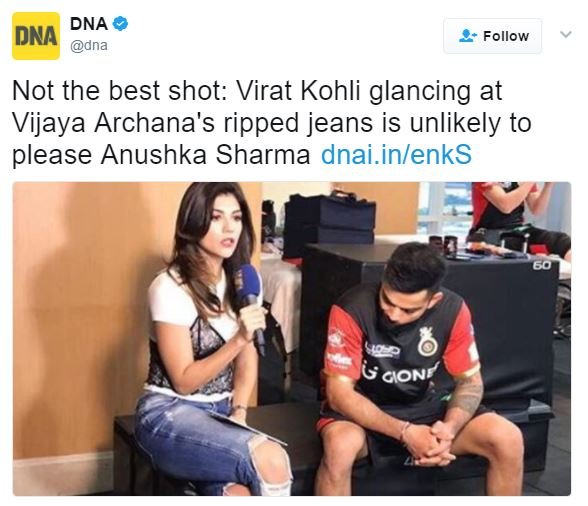Viewport: 588px width, 506px height.
Task: Follow the DNA account
Action: click(x=492, y=36)
